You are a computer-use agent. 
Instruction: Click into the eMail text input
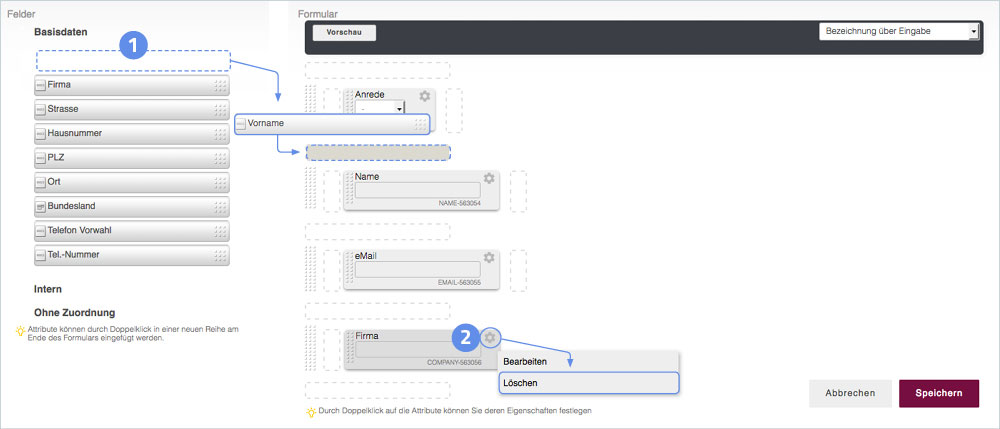pyautogui.click(x=417, y=269)
